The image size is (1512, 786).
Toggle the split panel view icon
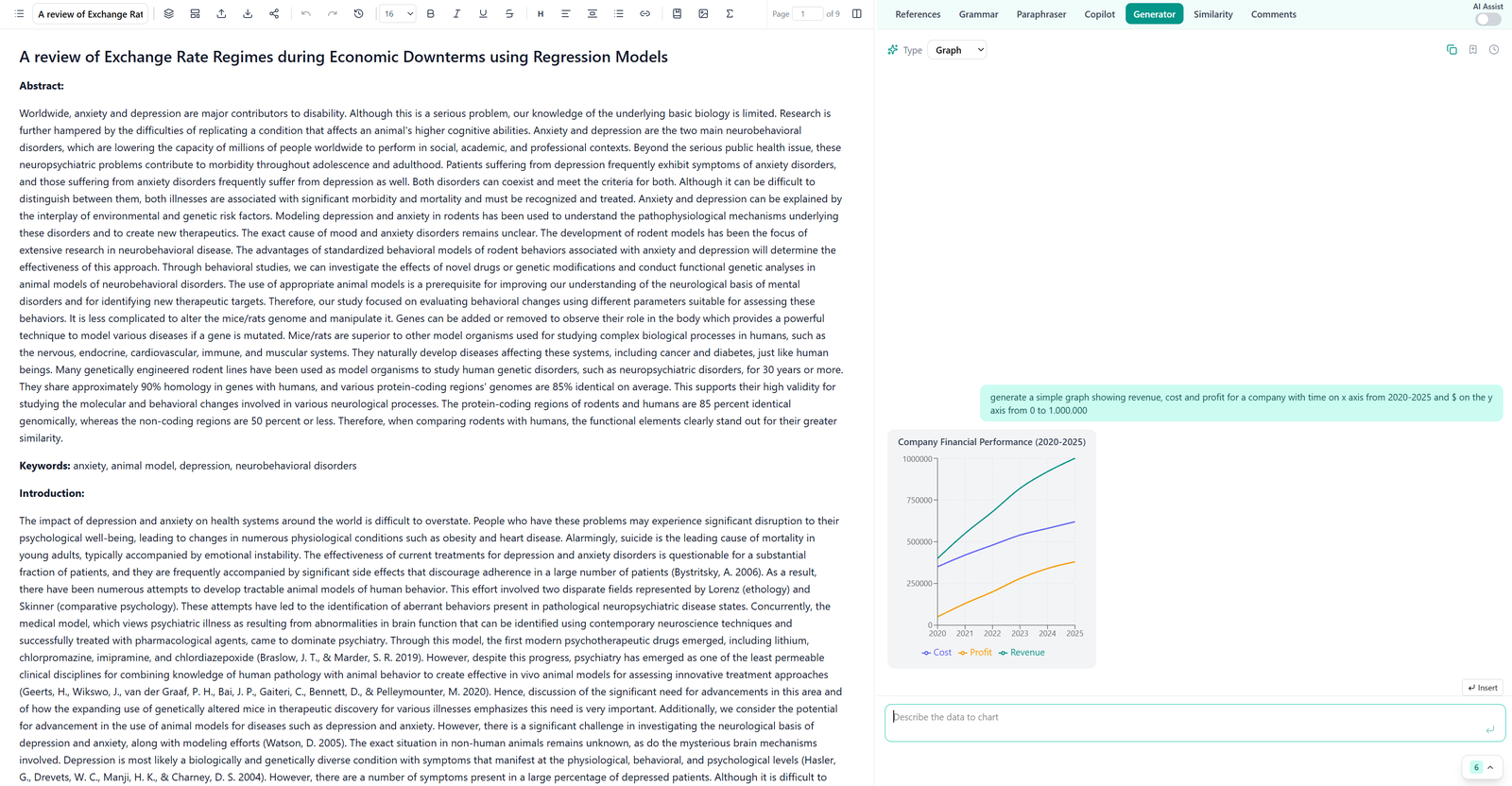click(857, 14)
